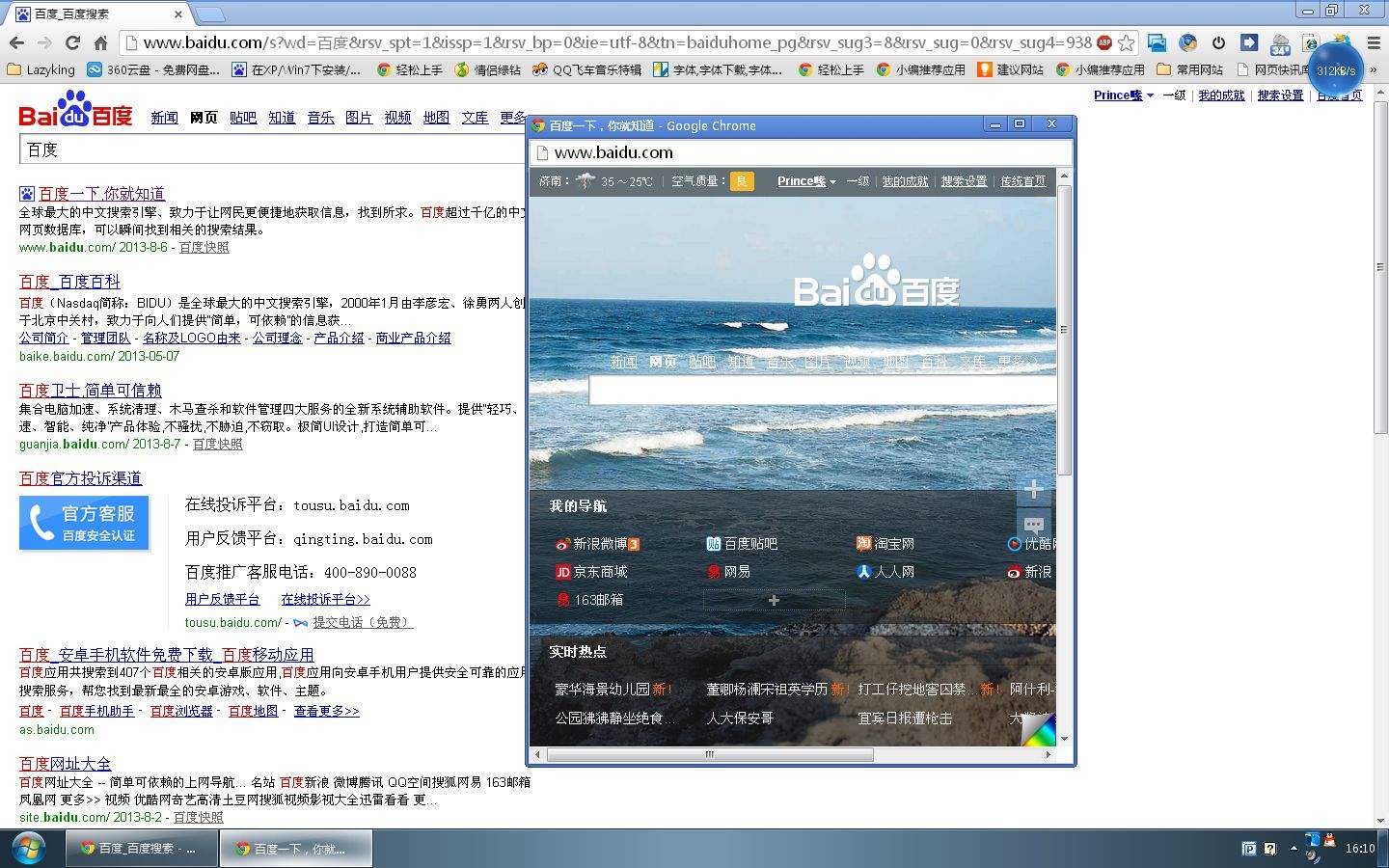Open the feedback speech bubble icon
The height and width of the screenshot is (868, 1389).
click(x=1033, y=526)
